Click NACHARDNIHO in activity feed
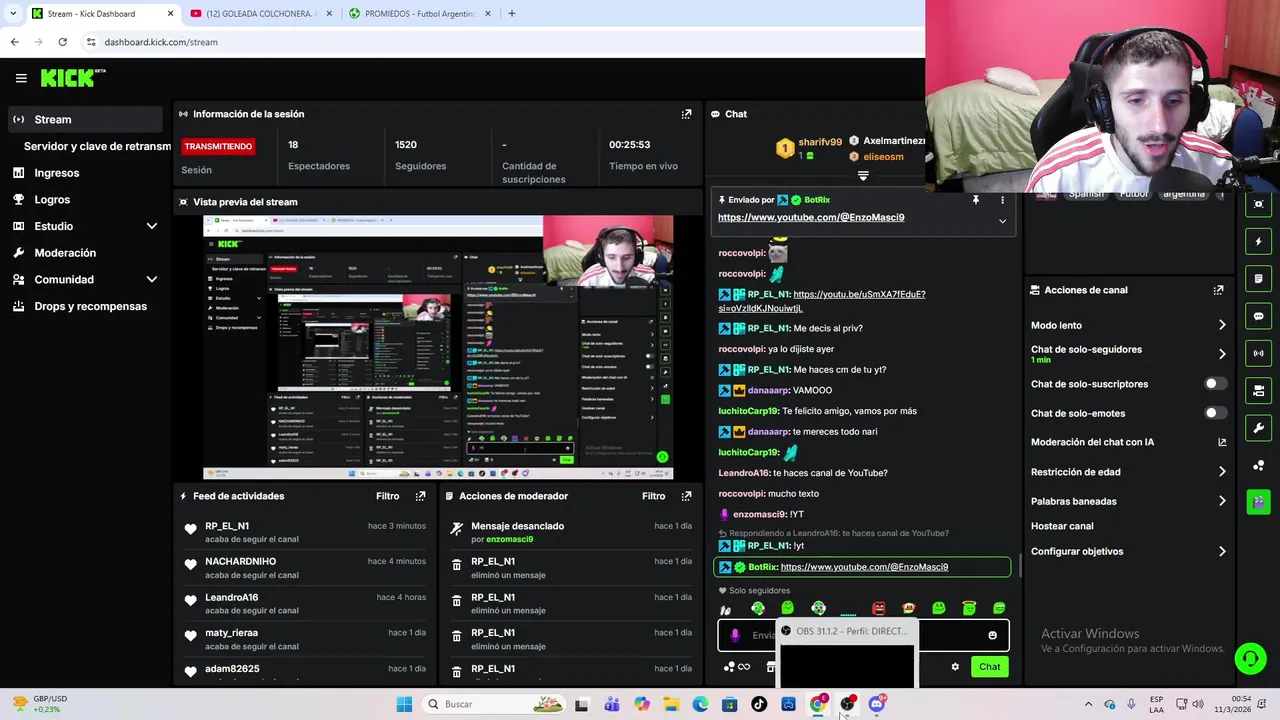Image resolution: width=1280 pixels, height=720 pixels. pos(240,562)
